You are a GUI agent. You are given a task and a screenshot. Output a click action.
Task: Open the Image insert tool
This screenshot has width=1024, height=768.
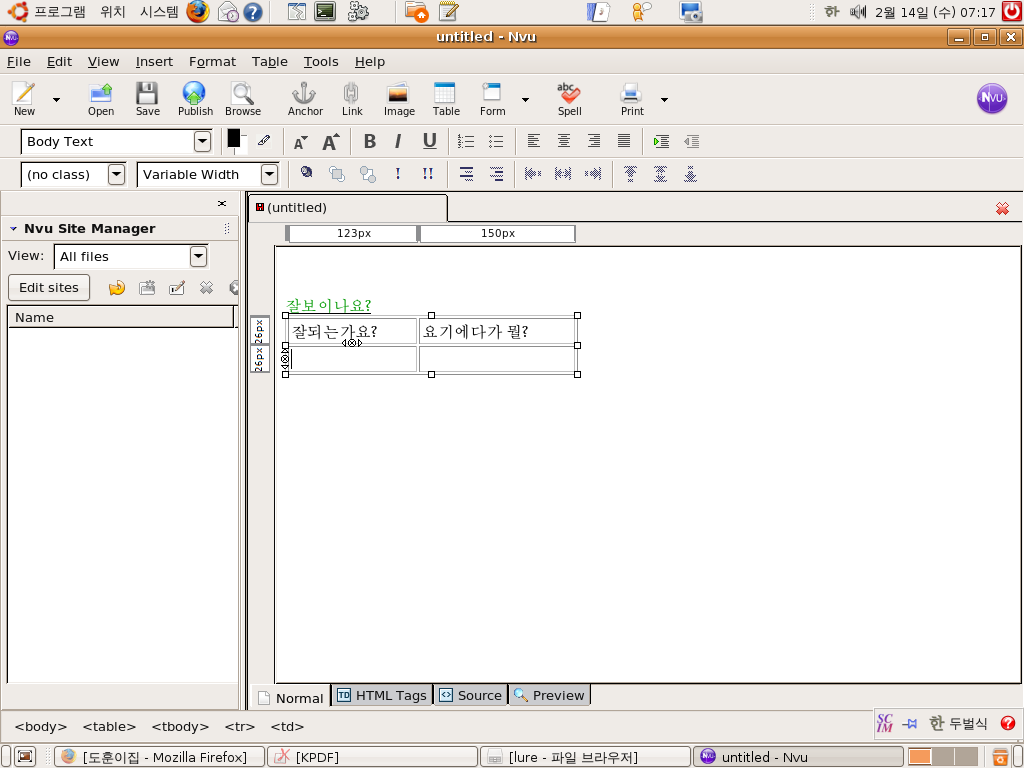point(398,99)
